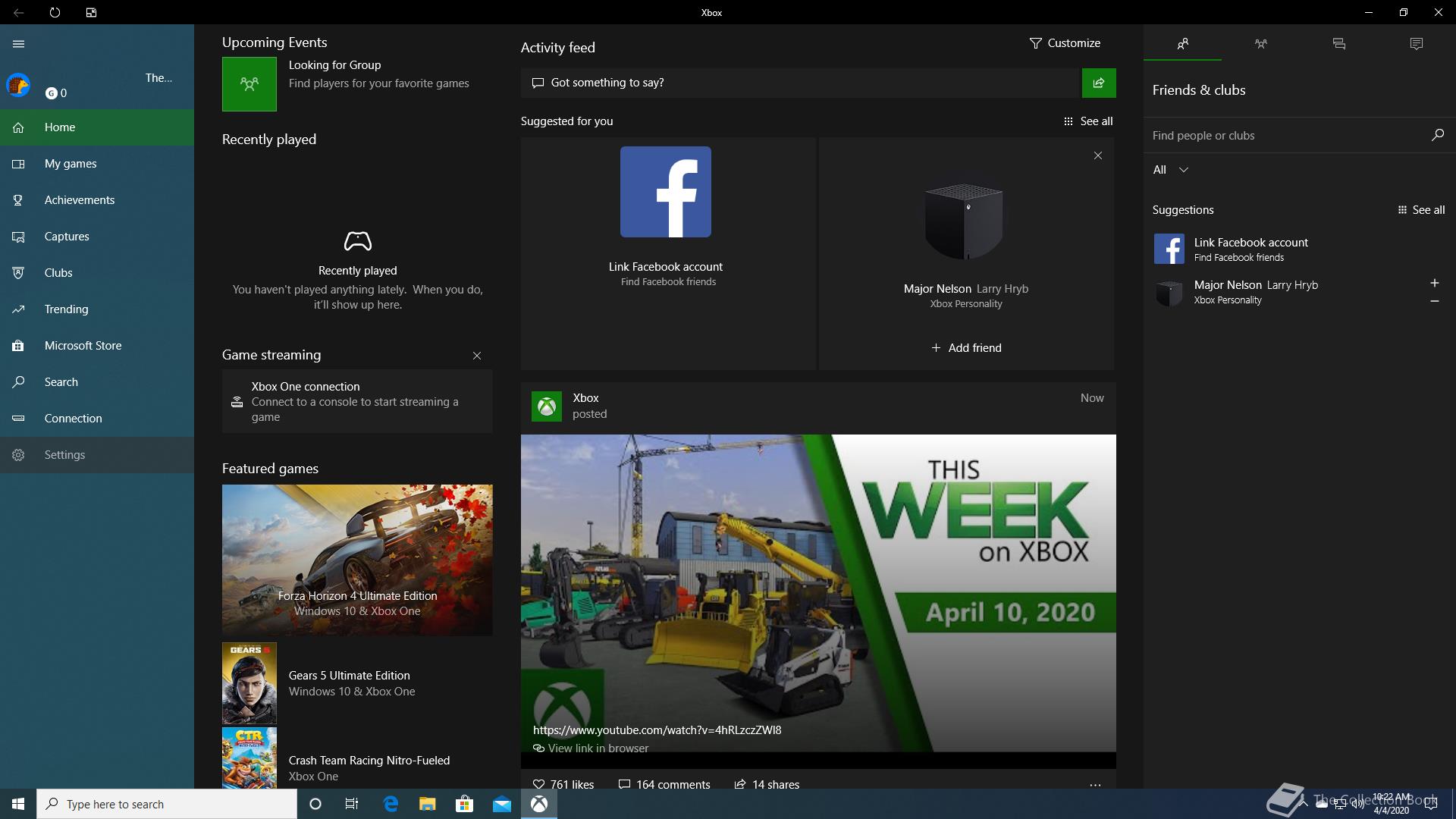Open This Week on Xbox video thumbnail
Viewport: 1456px width, 819px height.
tap(818, 593)
